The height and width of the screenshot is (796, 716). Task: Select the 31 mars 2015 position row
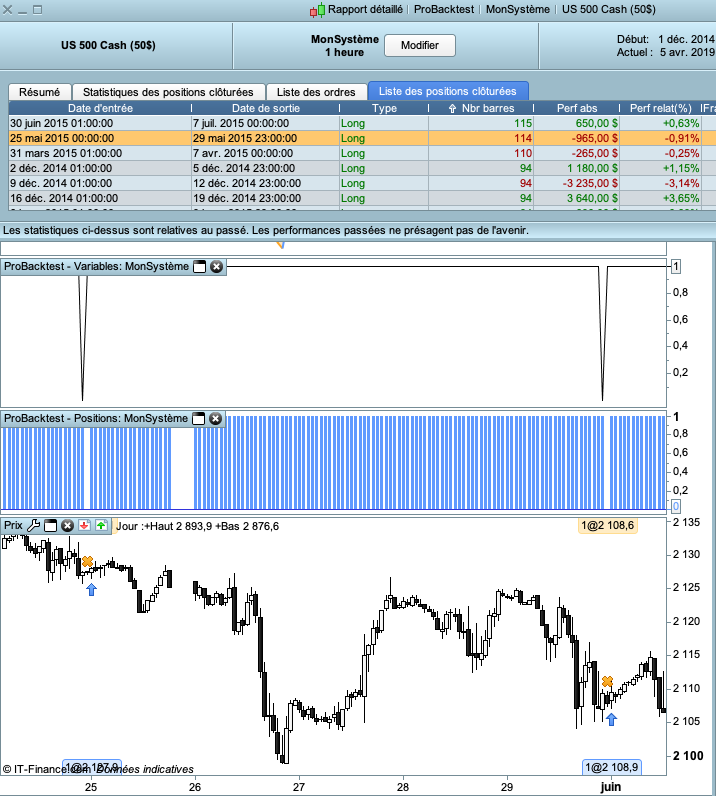coord(362,153)
